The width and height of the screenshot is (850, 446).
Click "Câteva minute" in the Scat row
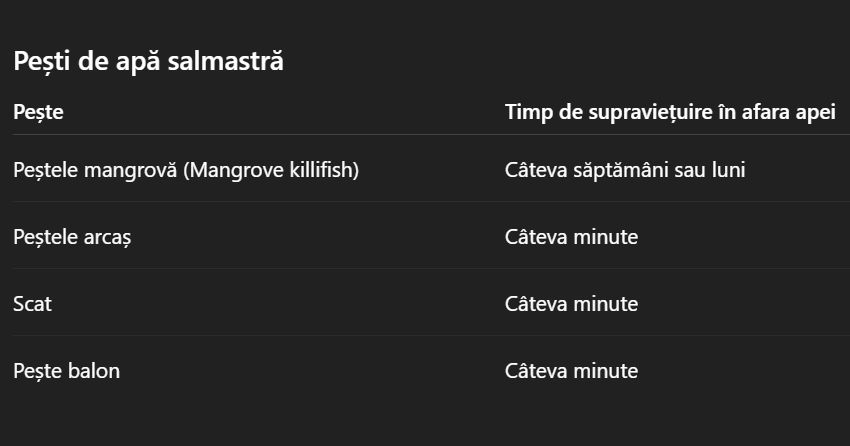[x=571, y=304]
